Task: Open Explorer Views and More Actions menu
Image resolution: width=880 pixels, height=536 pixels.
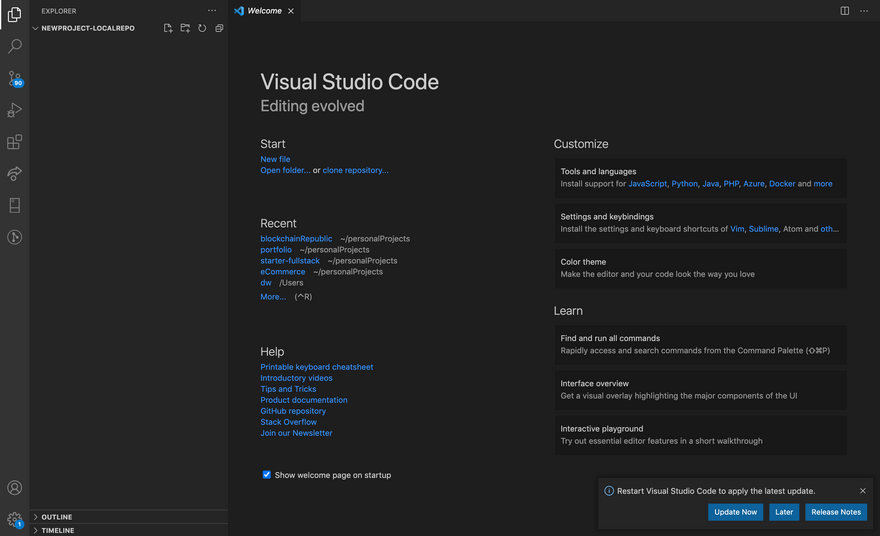Action: click(212, 11)
